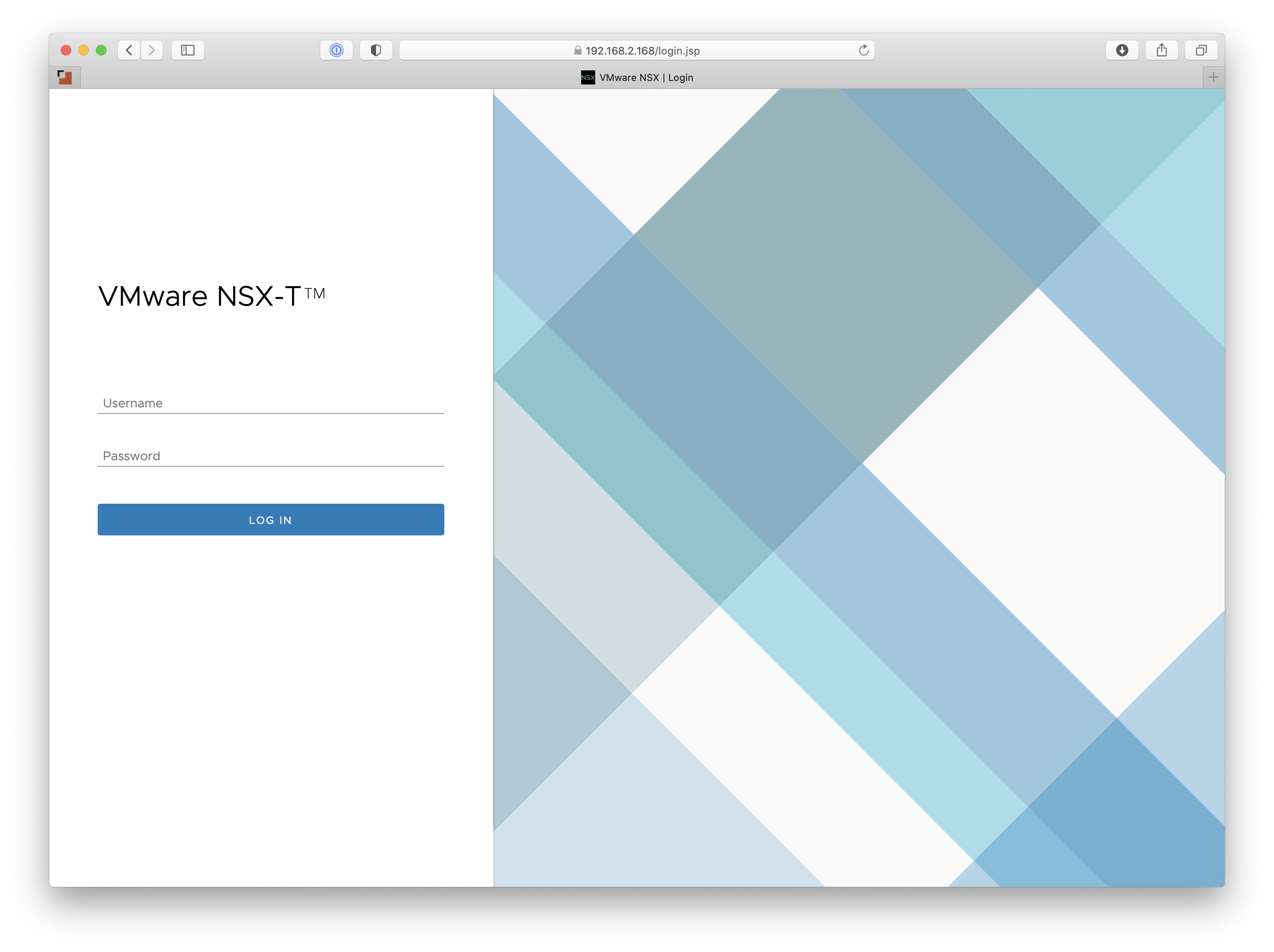Minimize the window with the yellow button

[x=84, y=50]
